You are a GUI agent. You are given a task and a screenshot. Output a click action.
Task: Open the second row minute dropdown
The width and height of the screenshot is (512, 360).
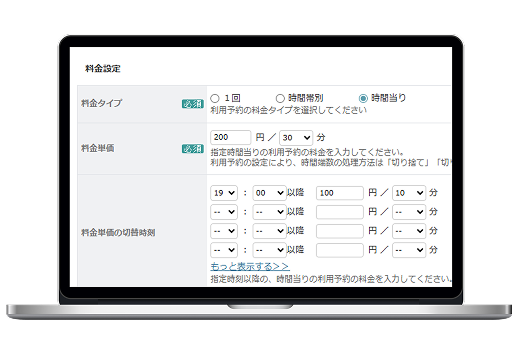[269, 212]
